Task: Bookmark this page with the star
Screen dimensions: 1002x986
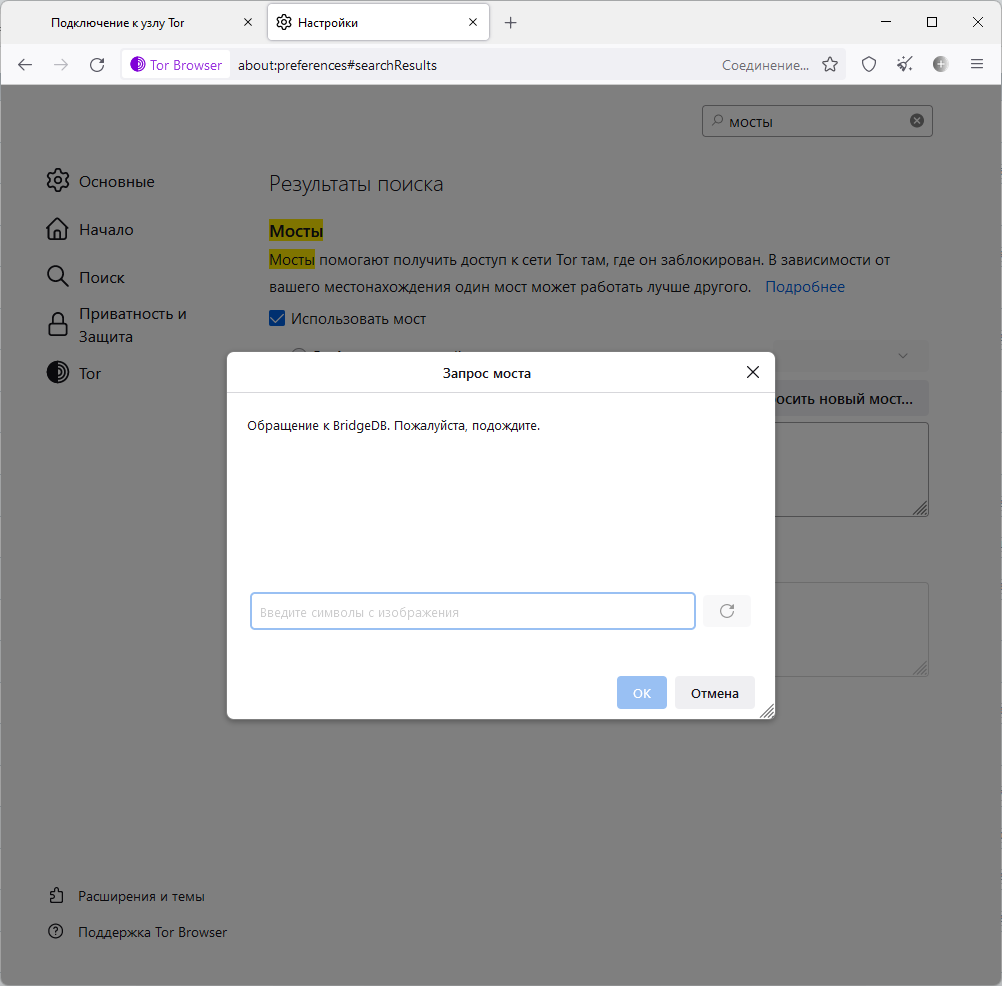Action: click(x=829, y=65)
